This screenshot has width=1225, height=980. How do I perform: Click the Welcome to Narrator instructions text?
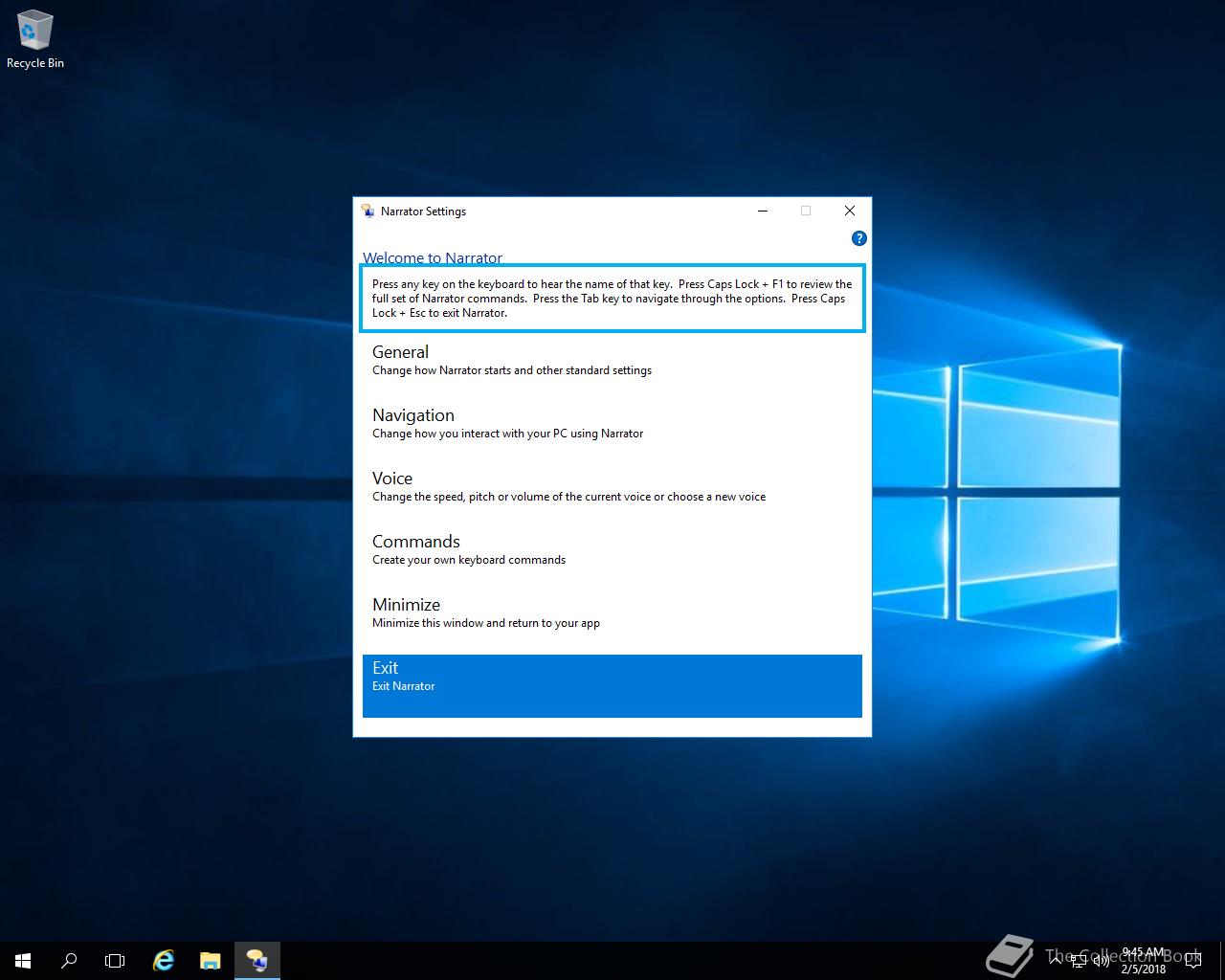pyautogui.click(x=612, y=299)
